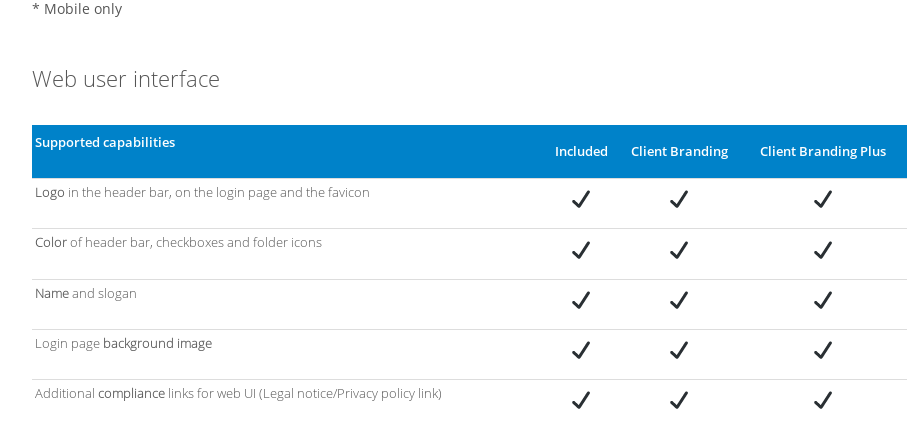Select the Client Branding column header
Viewport: 923px width, 439px height.
coord(679,152)
